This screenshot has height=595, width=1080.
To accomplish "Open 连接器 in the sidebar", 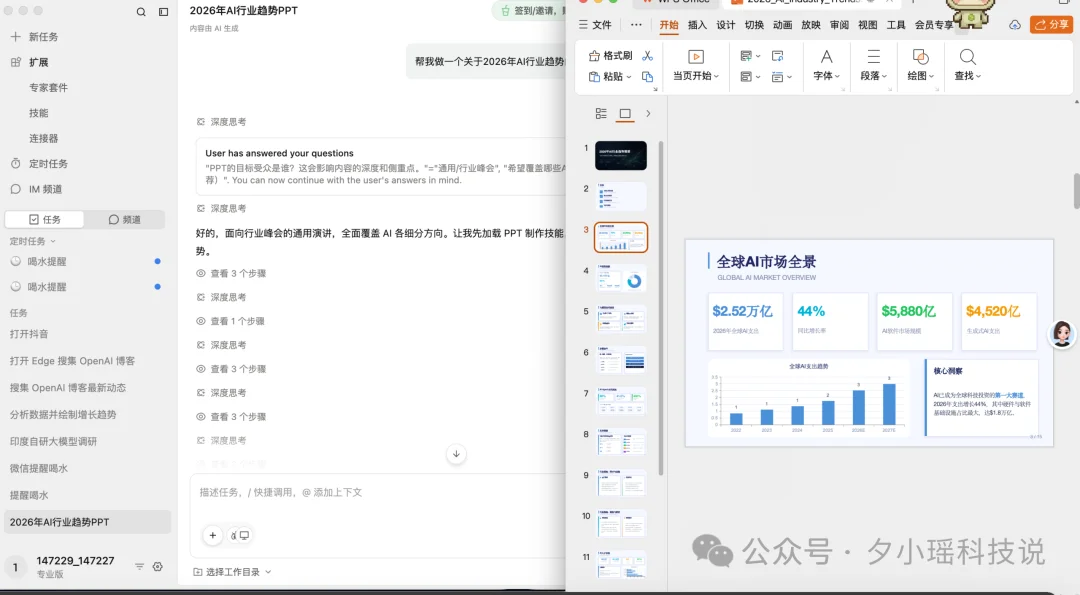I will (43, 138).
